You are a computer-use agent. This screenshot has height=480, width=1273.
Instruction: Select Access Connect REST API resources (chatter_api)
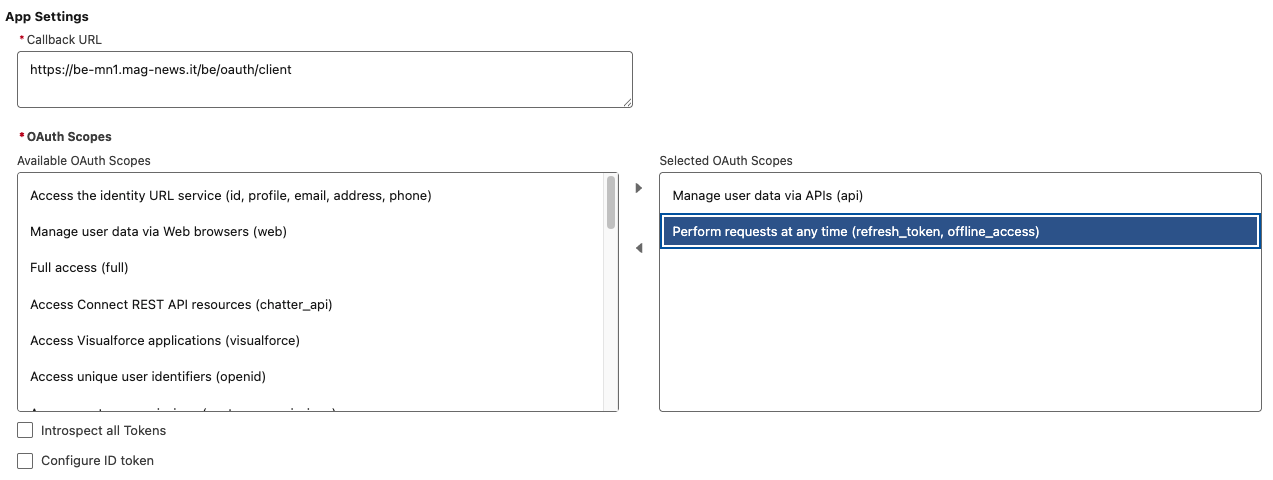[181, 304]
